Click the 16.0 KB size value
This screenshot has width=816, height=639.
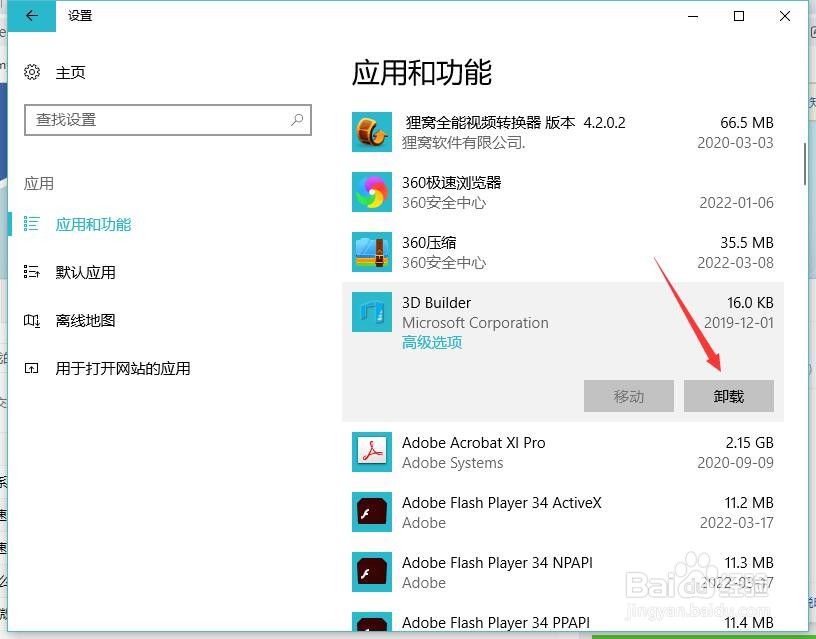(x=750, y=302)
